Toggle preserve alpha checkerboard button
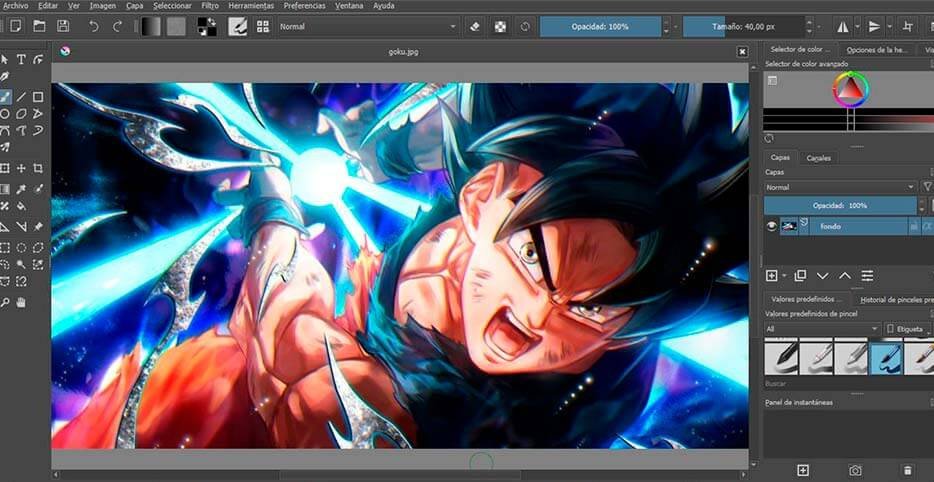Image resolution: width=934 pixels, height=482 pixels. (500, 26)
